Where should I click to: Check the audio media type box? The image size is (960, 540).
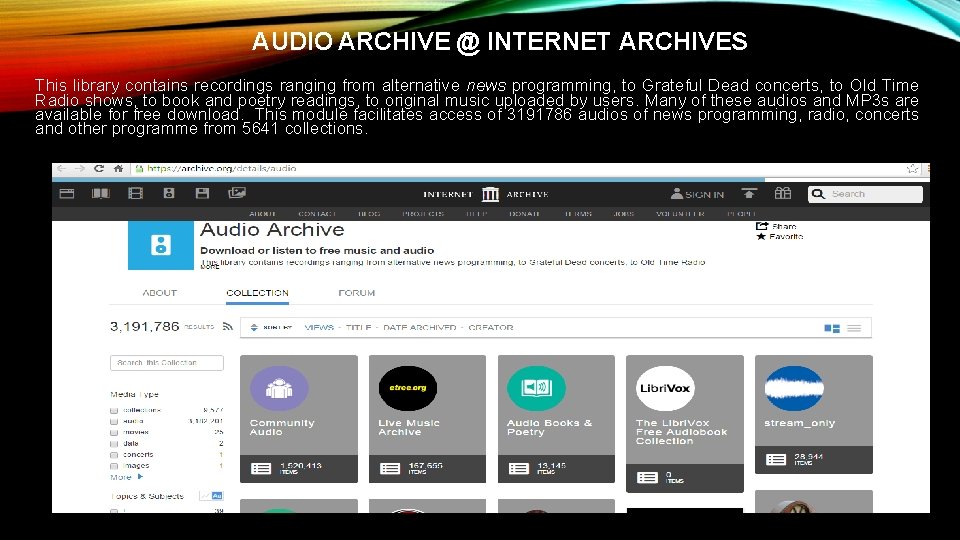point(114,421)
